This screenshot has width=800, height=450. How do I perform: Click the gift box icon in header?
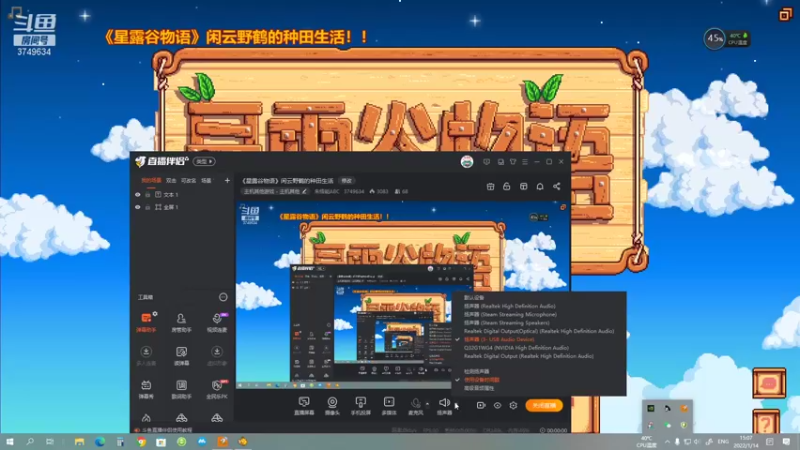[490, 186]
